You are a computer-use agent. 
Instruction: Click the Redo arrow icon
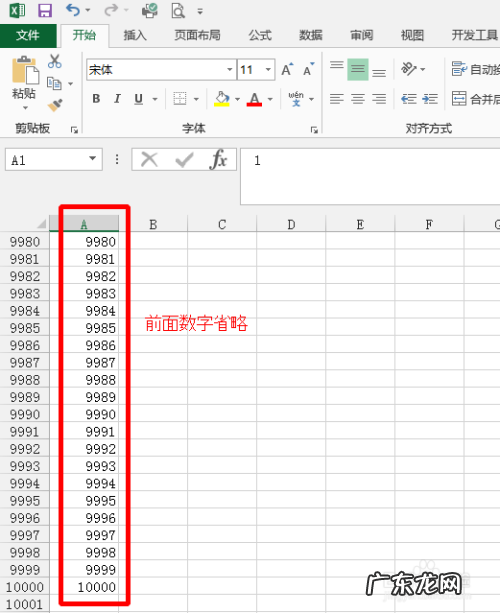click(x=111, y=10)
